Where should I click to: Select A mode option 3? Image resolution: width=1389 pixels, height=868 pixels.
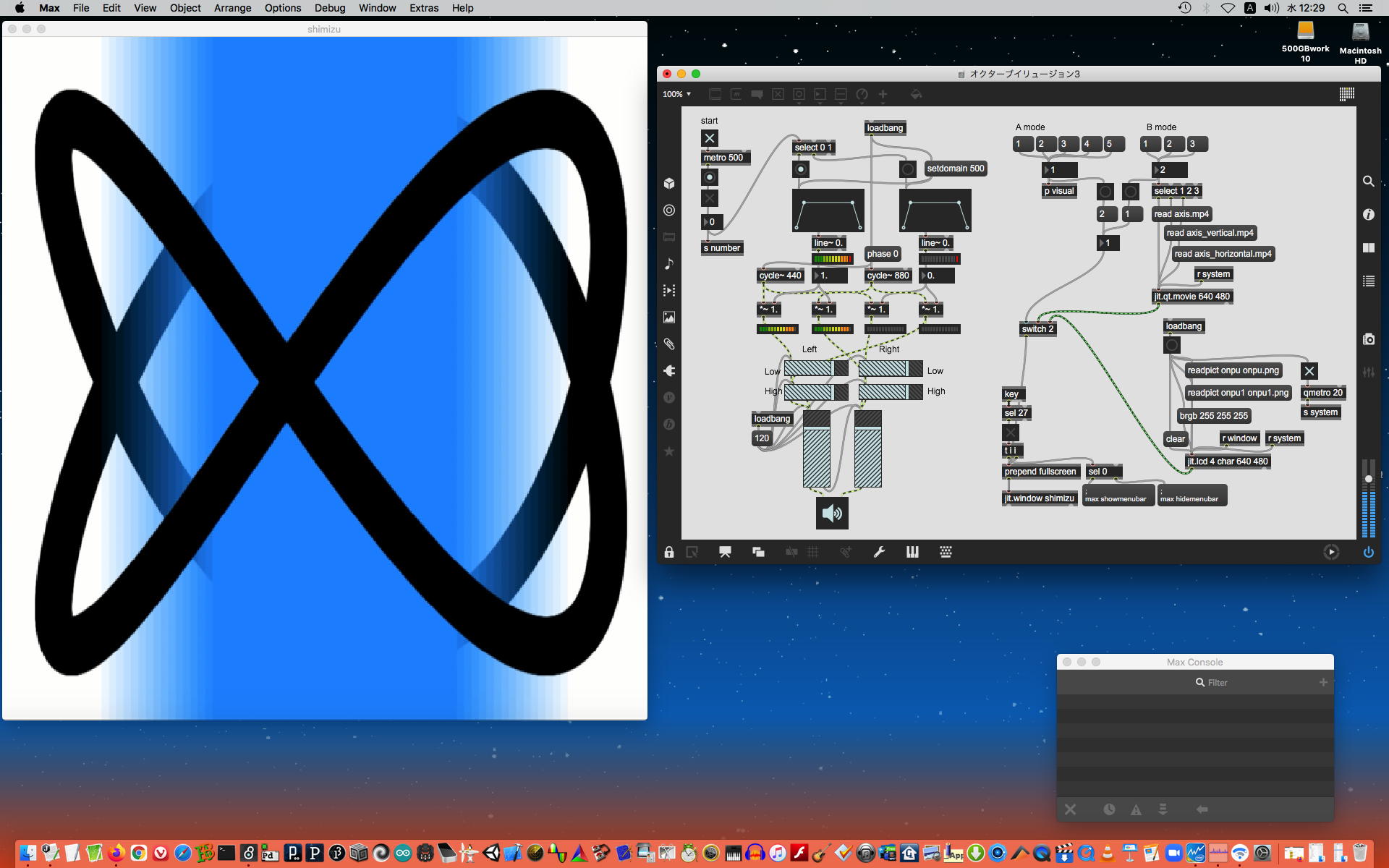coord(1067,144)
